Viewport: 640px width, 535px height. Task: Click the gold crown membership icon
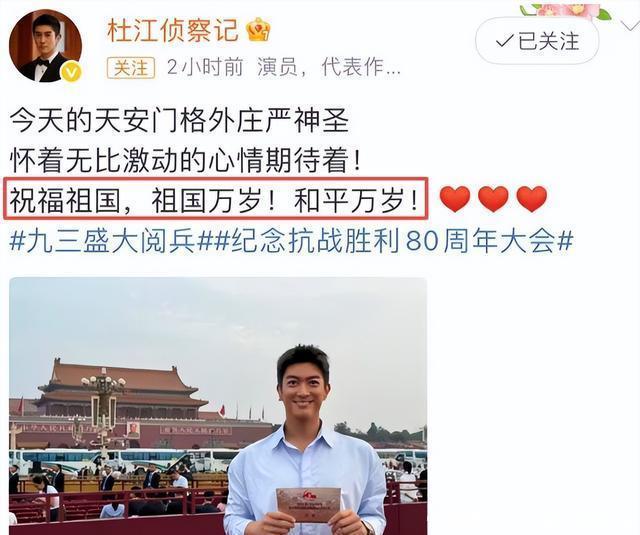(259, 30)
